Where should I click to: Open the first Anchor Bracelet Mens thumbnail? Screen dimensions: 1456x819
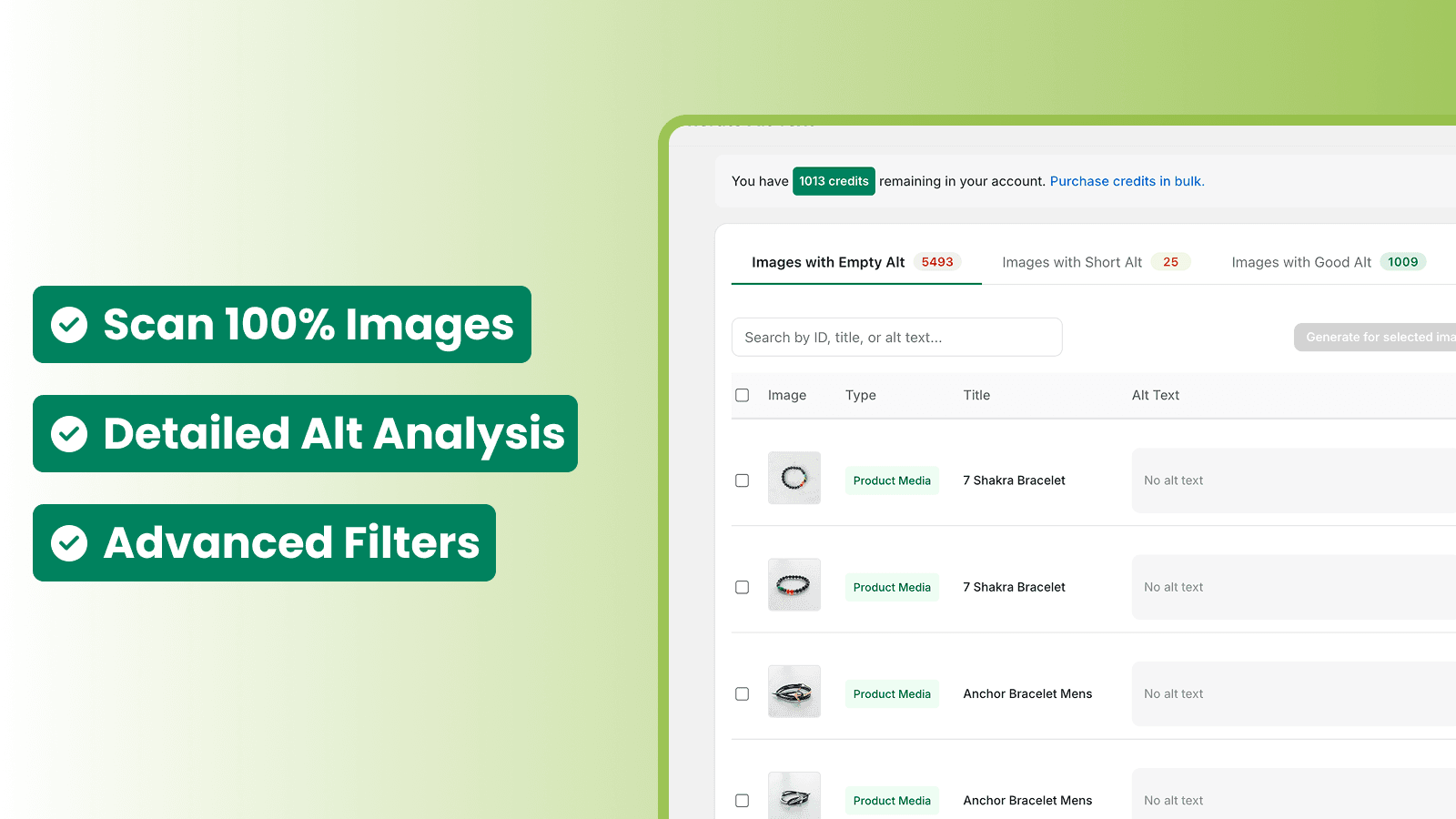[x=794, y=692]
